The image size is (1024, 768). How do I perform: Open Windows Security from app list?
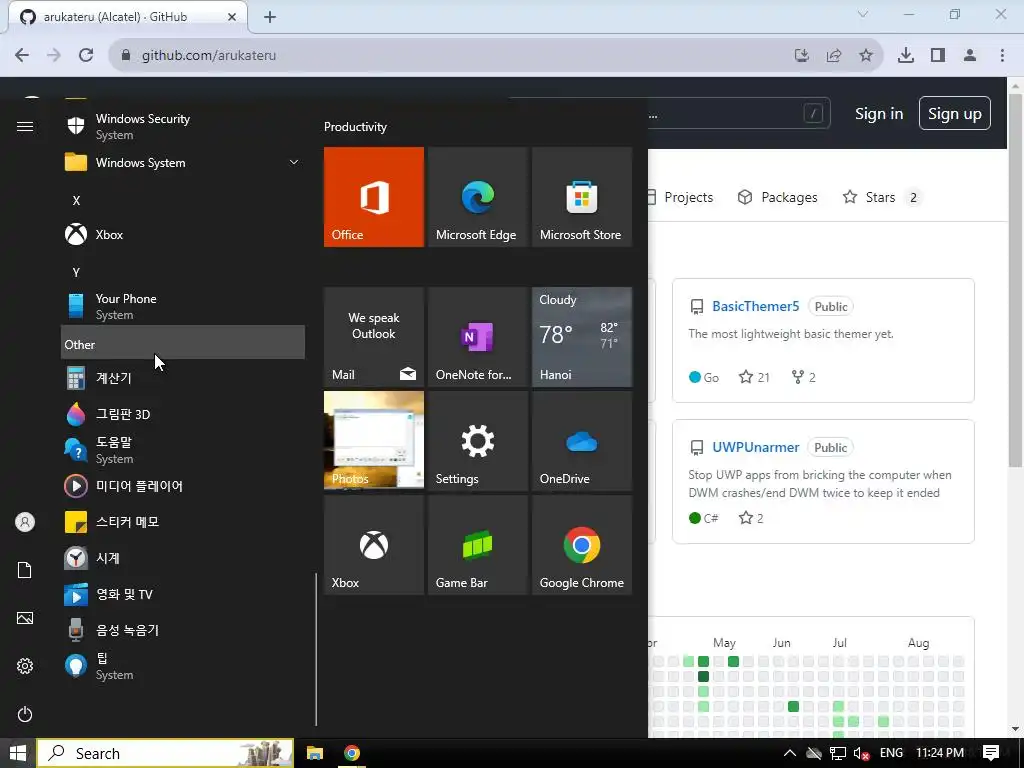(183, 126)
